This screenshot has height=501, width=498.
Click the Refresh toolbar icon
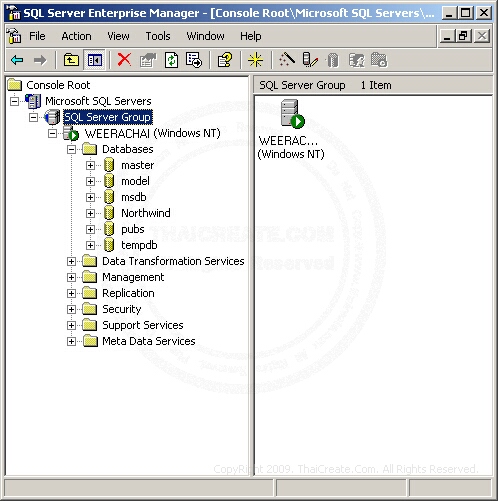171,60
